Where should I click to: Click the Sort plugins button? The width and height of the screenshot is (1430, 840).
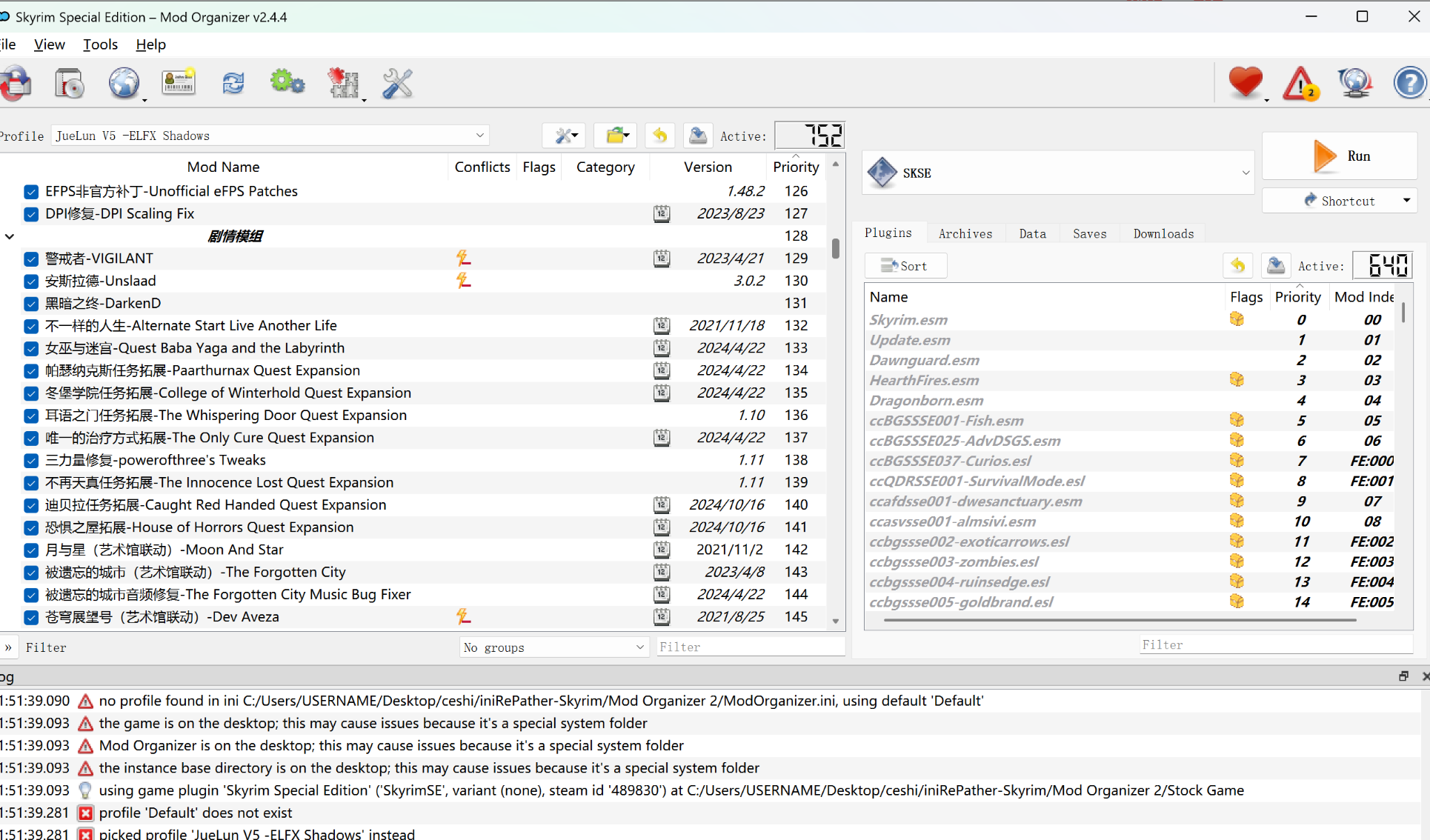pos(905,266)
